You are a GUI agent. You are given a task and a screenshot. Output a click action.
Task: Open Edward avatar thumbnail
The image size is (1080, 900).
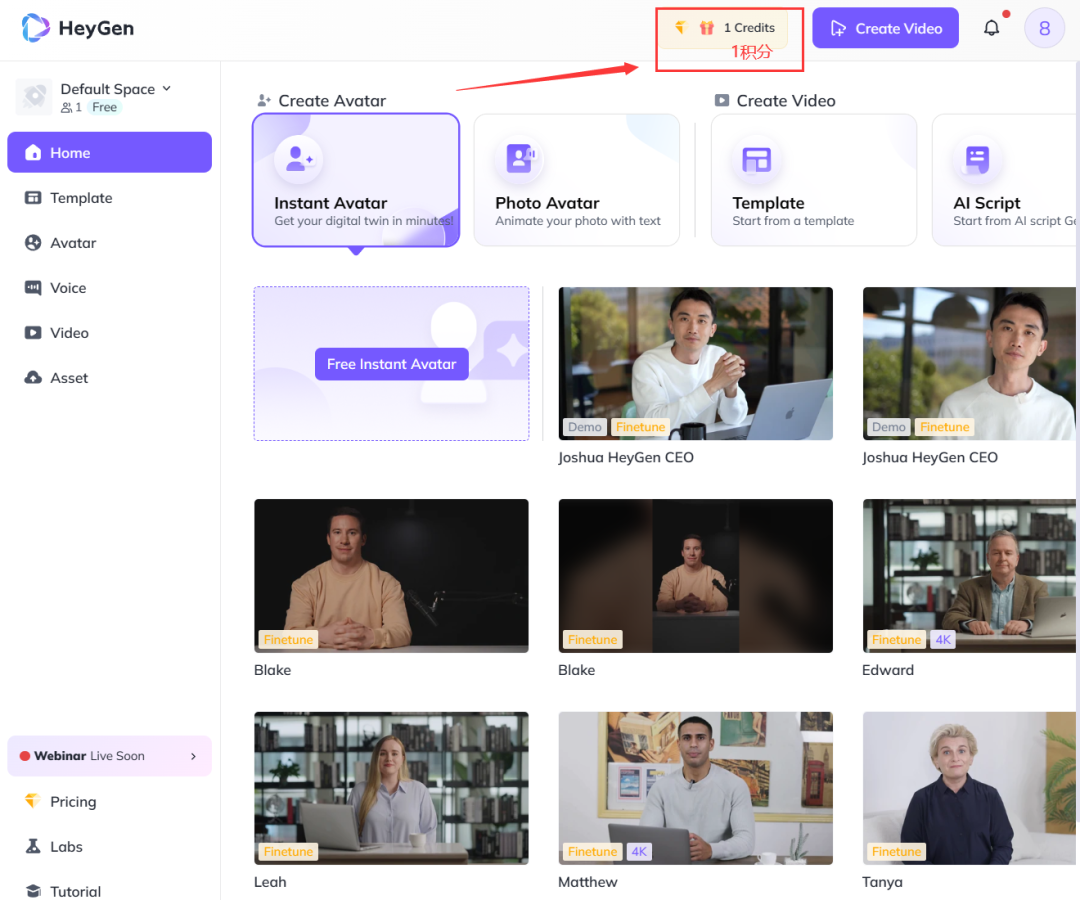pos(969,576)
